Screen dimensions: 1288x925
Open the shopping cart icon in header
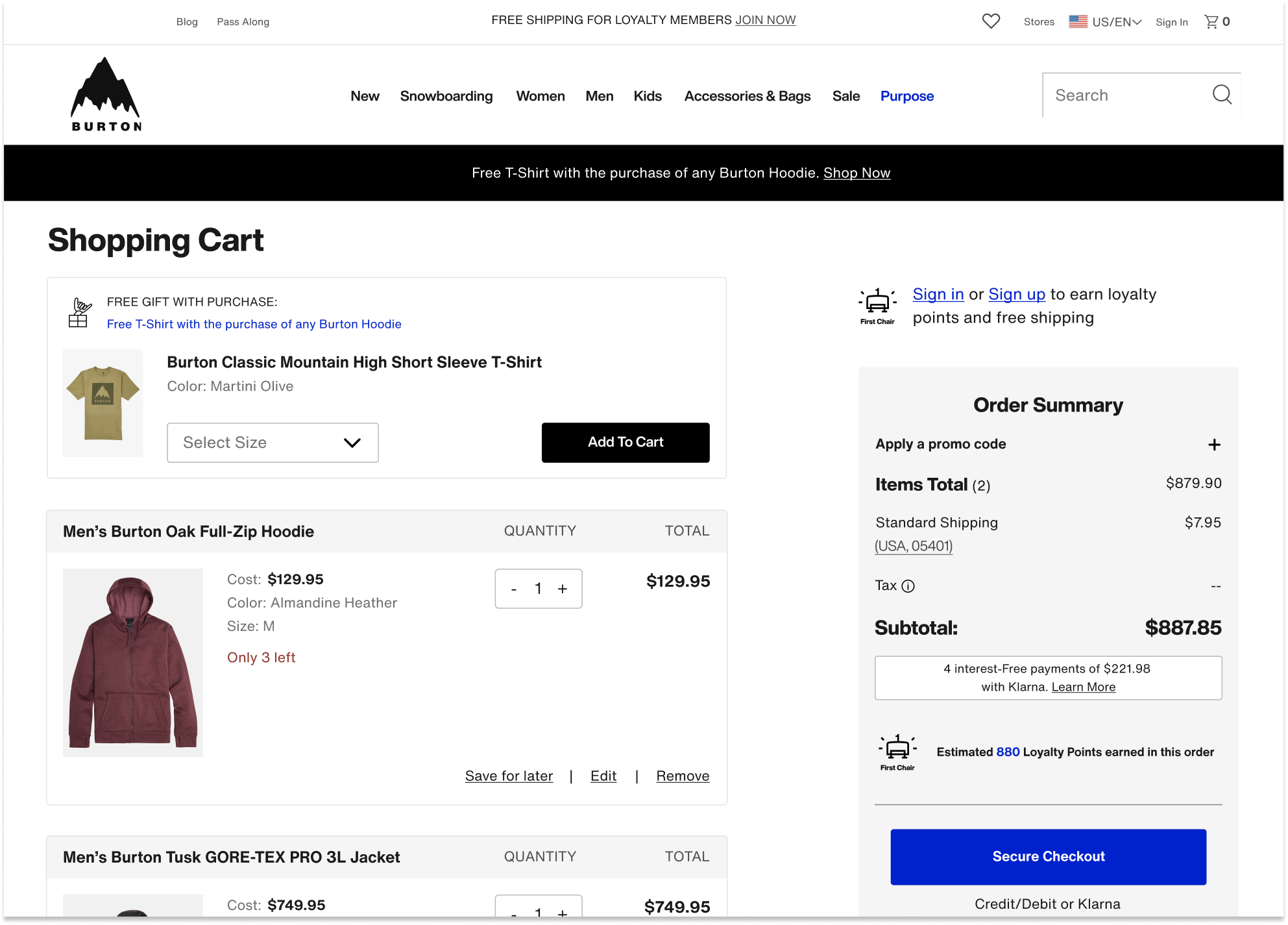click(1211, 21)
